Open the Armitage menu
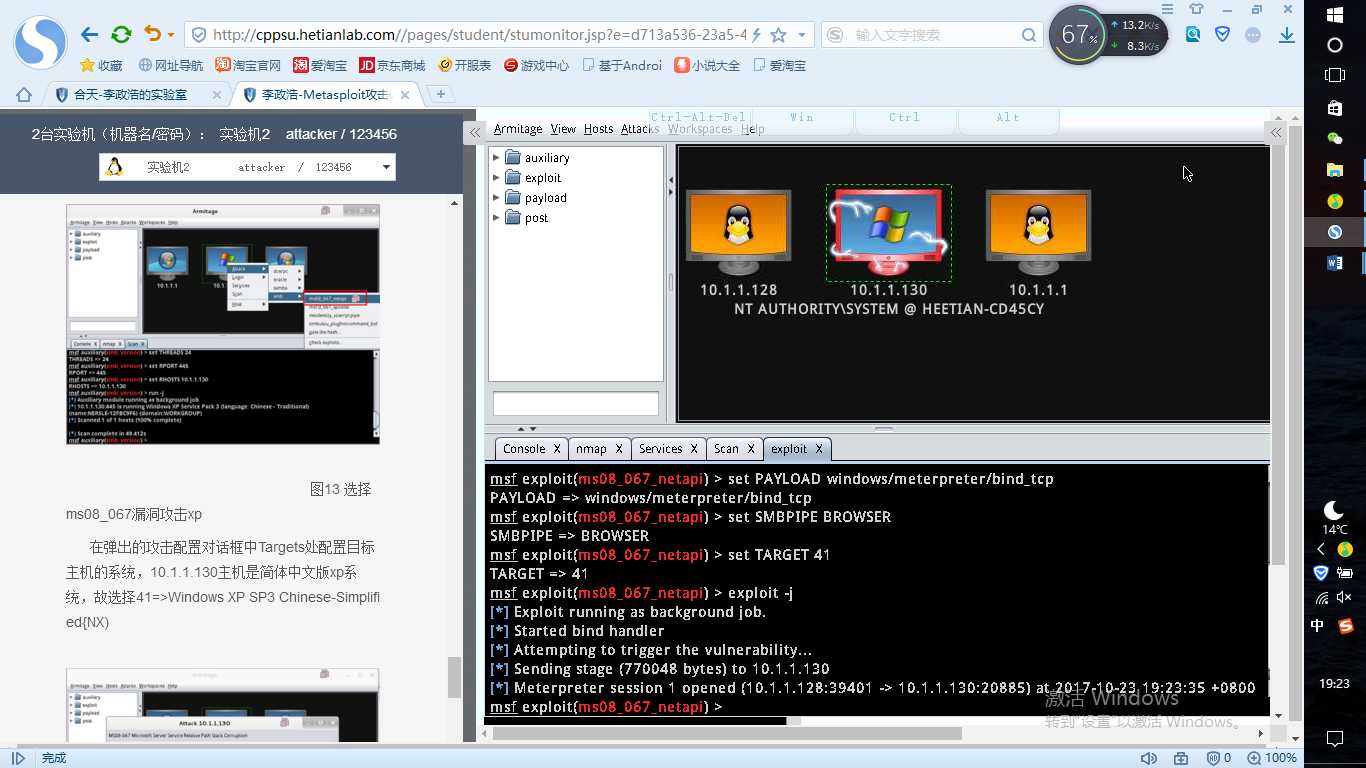Viewport: 1366px width, 768px height. 518,129
